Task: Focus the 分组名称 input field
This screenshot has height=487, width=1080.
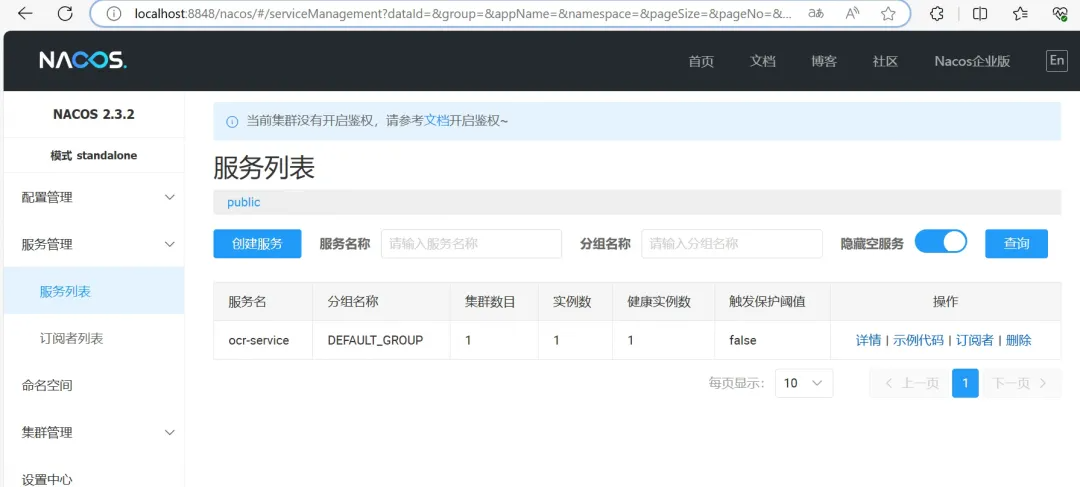Action: click(732, 244)
